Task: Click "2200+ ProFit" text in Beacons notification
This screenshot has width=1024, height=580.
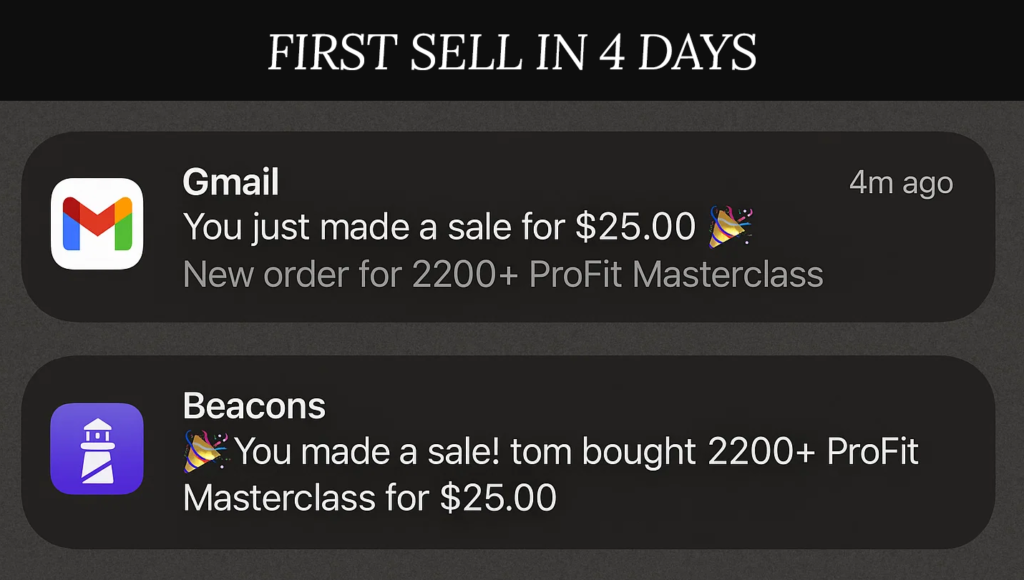Action: coord(813,451)
